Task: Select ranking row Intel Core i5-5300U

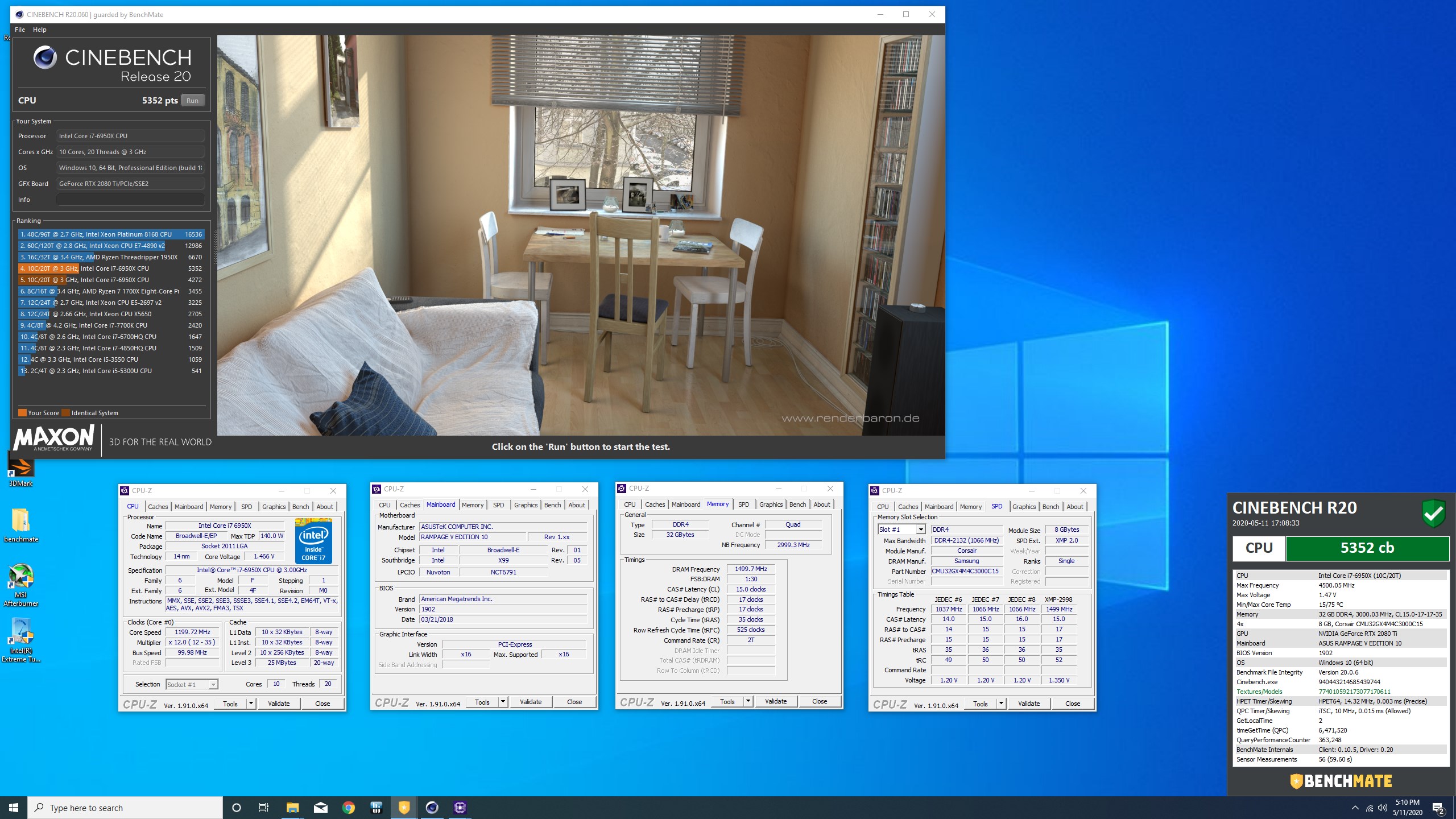Action: point(111,371)
